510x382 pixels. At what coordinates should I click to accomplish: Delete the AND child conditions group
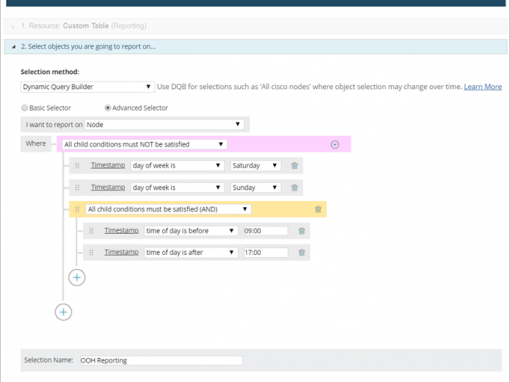click(318, 209)
